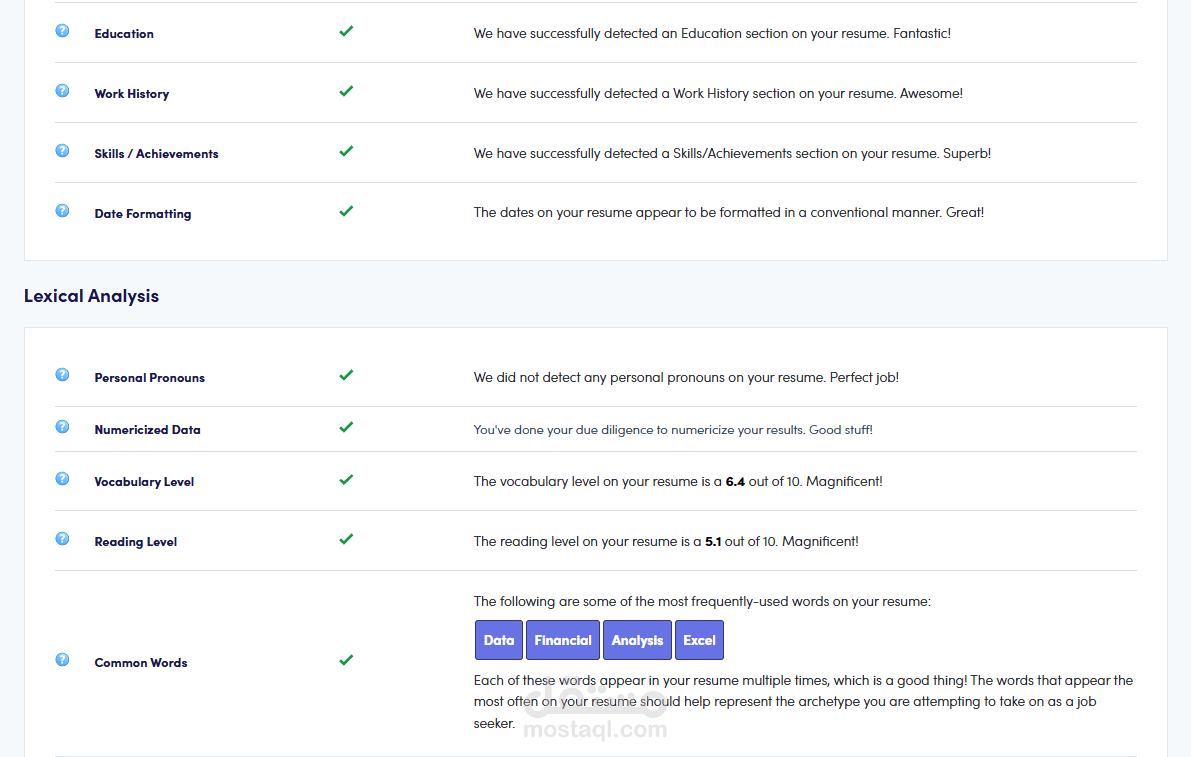
Task: Click help icon next to Skills / Achievements
Action: (x=62, y=151)
